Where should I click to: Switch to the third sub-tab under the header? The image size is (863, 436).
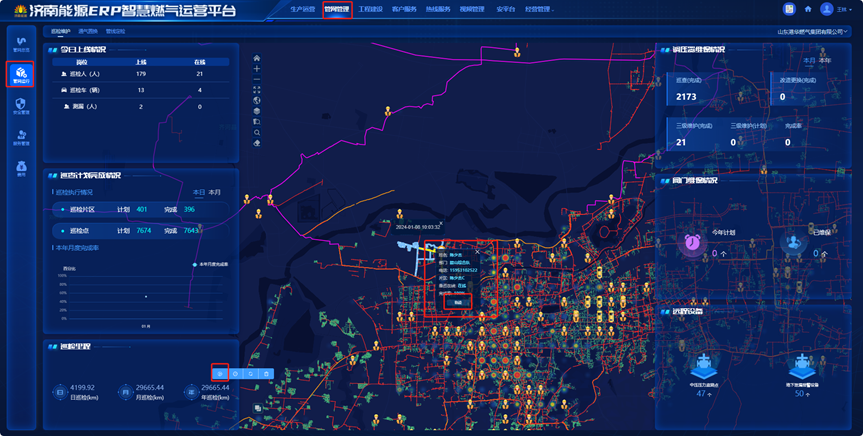coord(116,31)
